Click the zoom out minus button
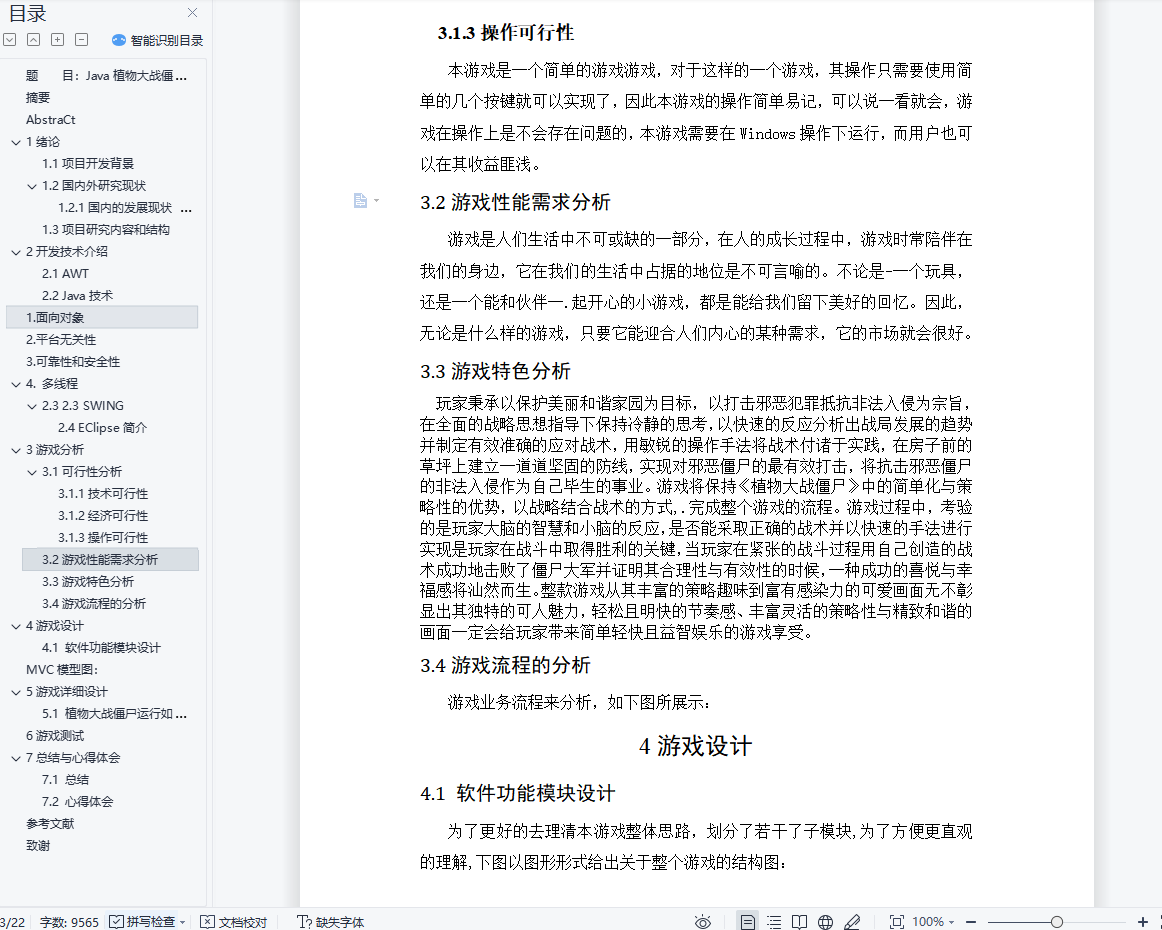This screenshot has width=1162, height=930. coord(971,922)
